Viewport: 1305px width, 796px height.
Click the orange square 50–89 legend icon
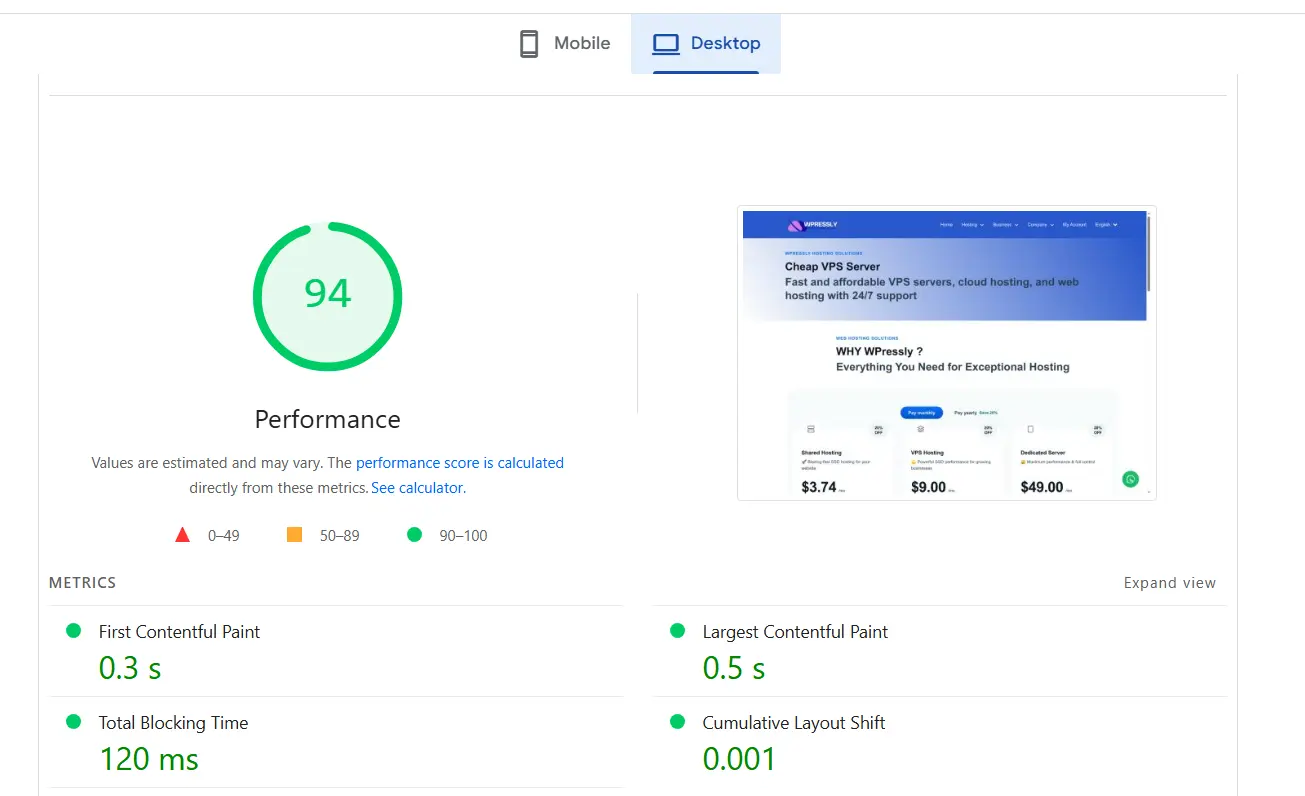294,534
